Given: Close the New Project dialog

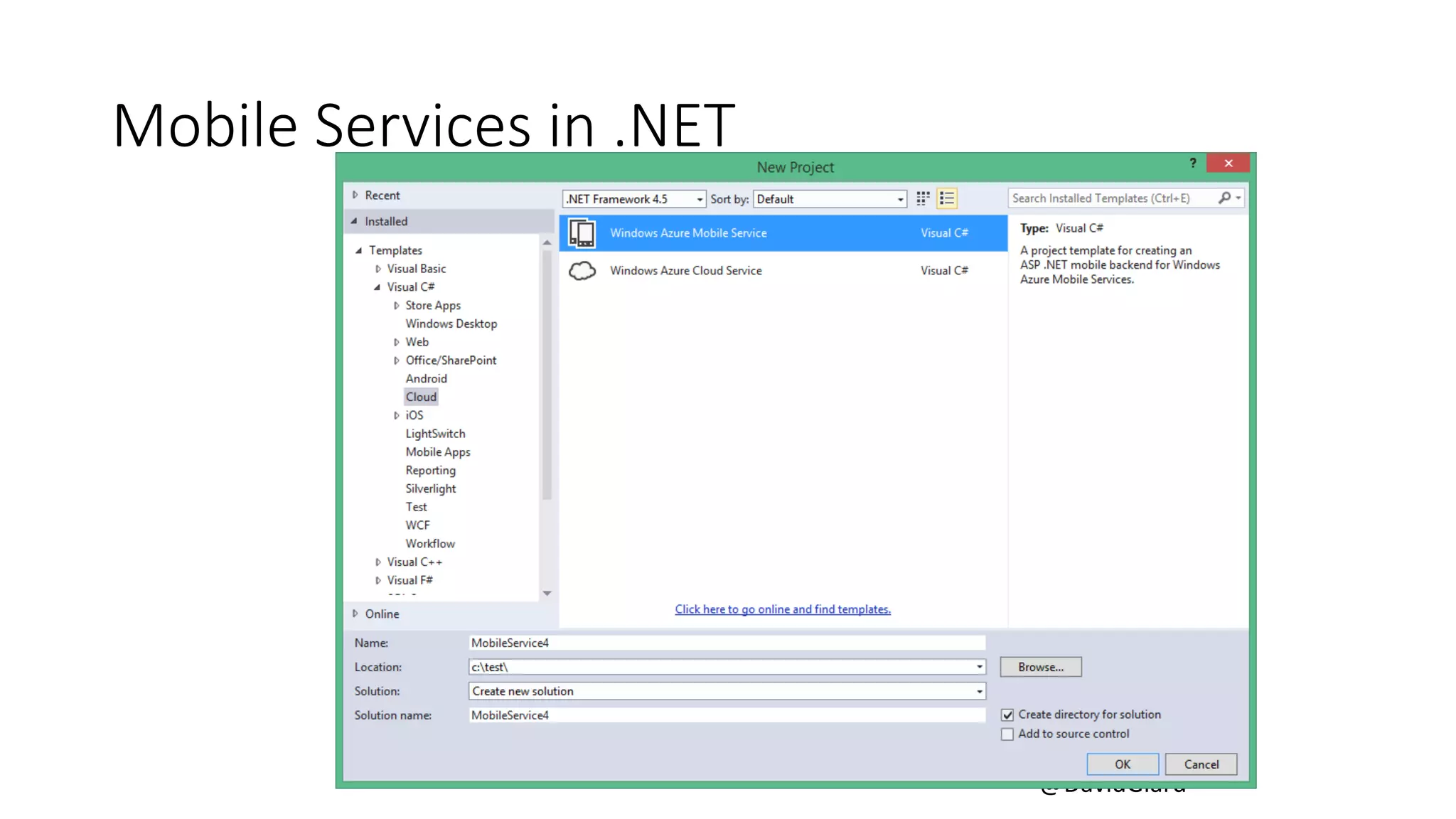Looking at the screenshot, I should [1228, 163].
